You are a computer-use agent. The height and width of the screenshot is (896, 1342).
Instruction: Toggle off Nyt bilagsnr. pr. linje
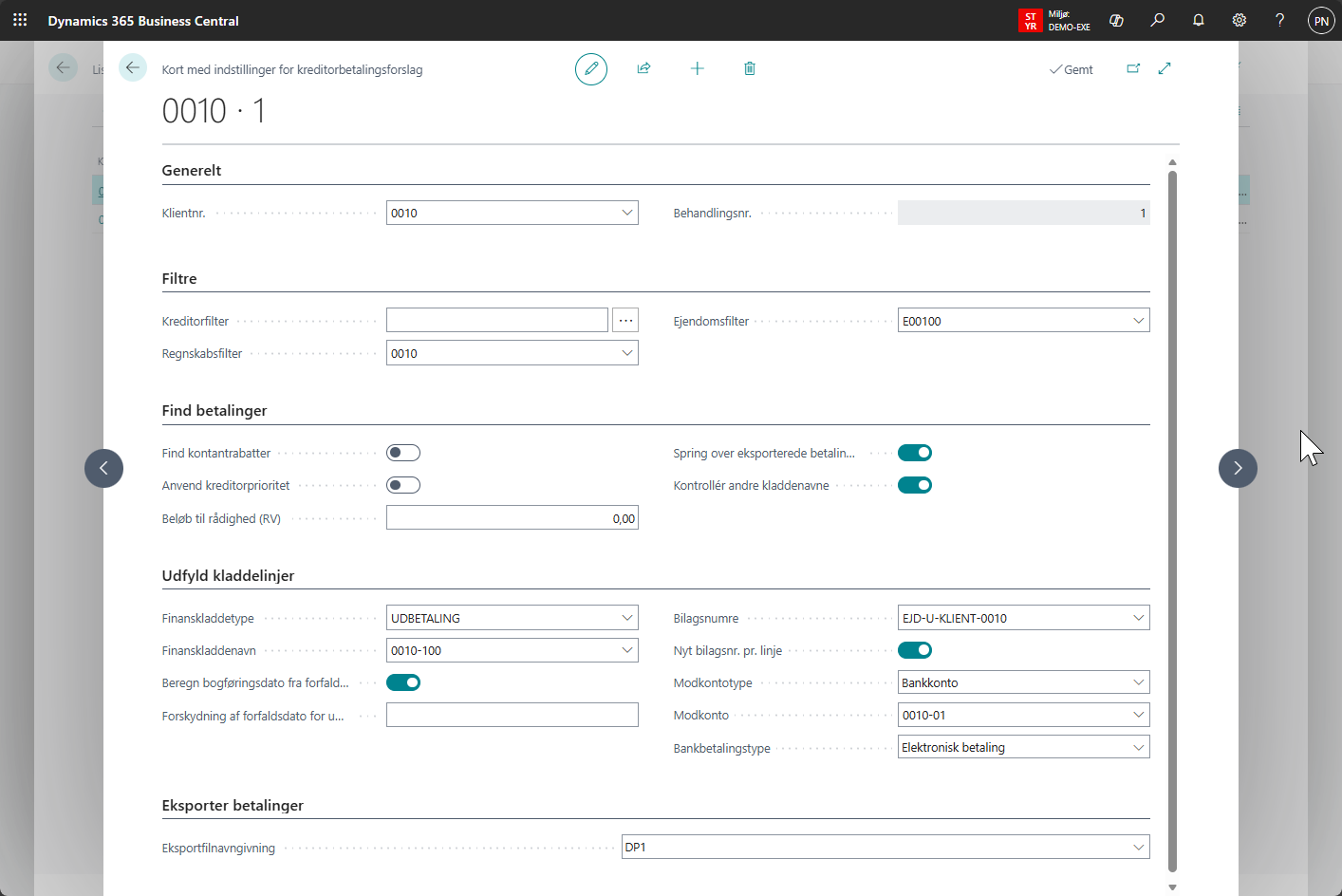(x=915, y=650)
